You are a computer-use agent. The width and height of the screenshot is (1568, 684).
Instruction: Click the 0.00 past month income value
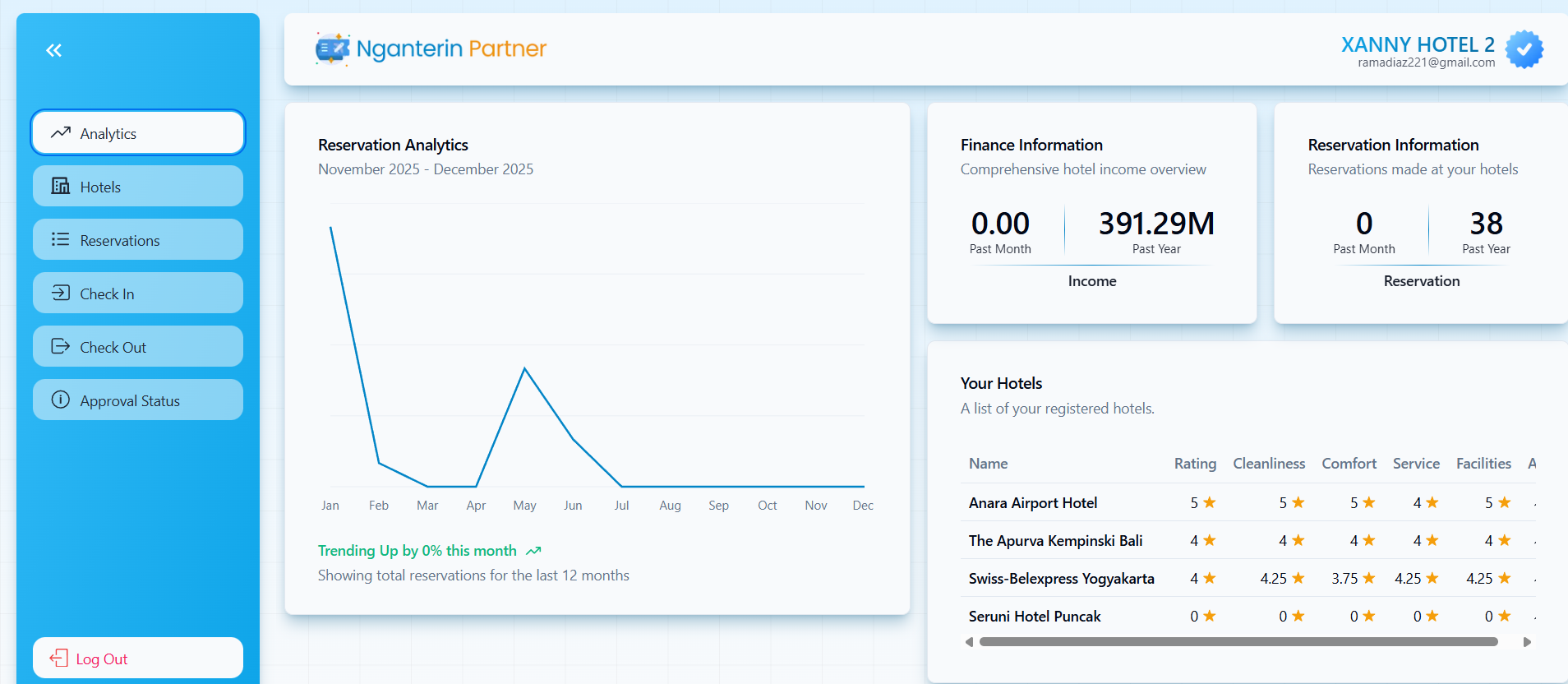coord(1000,224)
